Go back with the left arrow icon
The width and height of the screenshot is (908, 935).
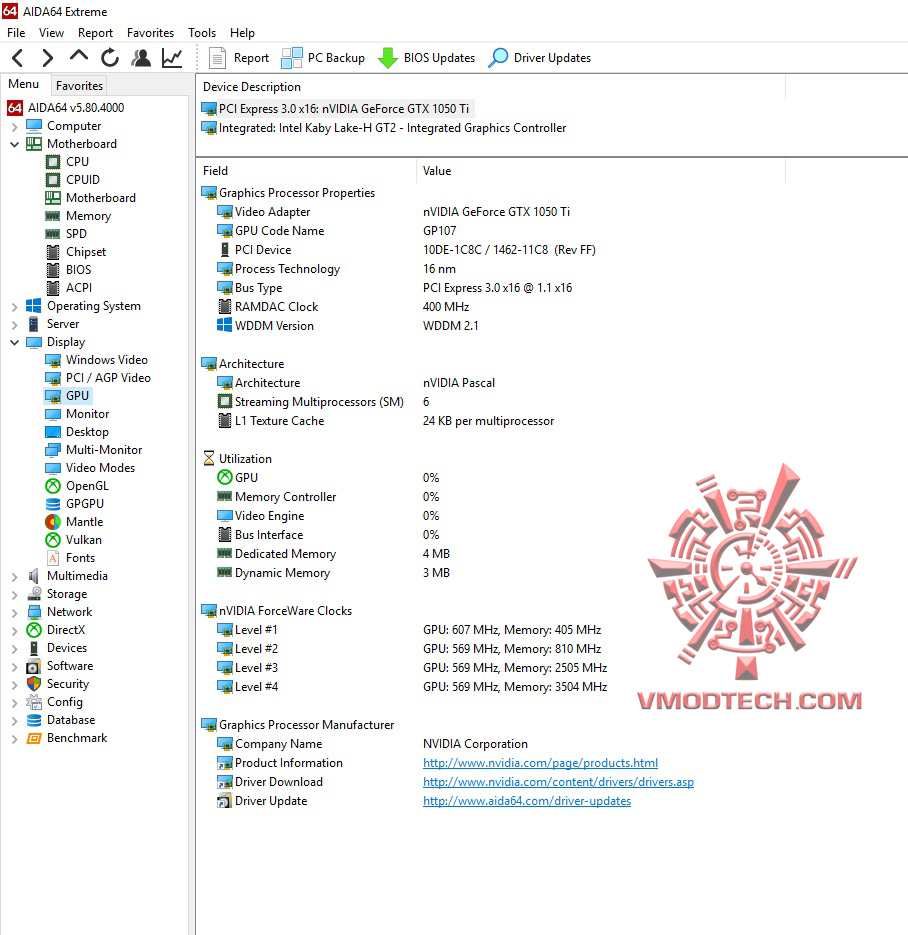tap(18, 58)
